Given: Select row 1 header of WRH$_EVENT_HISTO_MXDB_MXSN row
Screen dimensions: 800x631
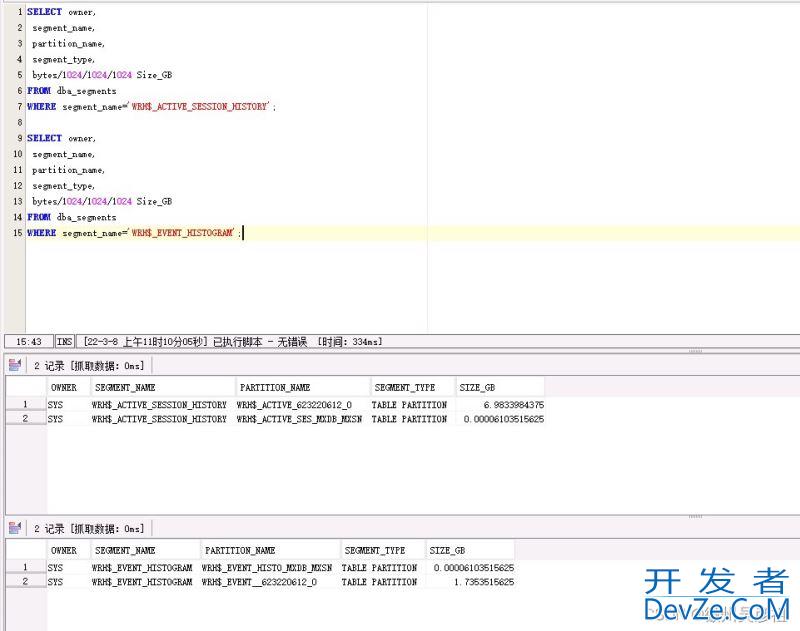Looking at the screenshot, I should tap(26, 567).
